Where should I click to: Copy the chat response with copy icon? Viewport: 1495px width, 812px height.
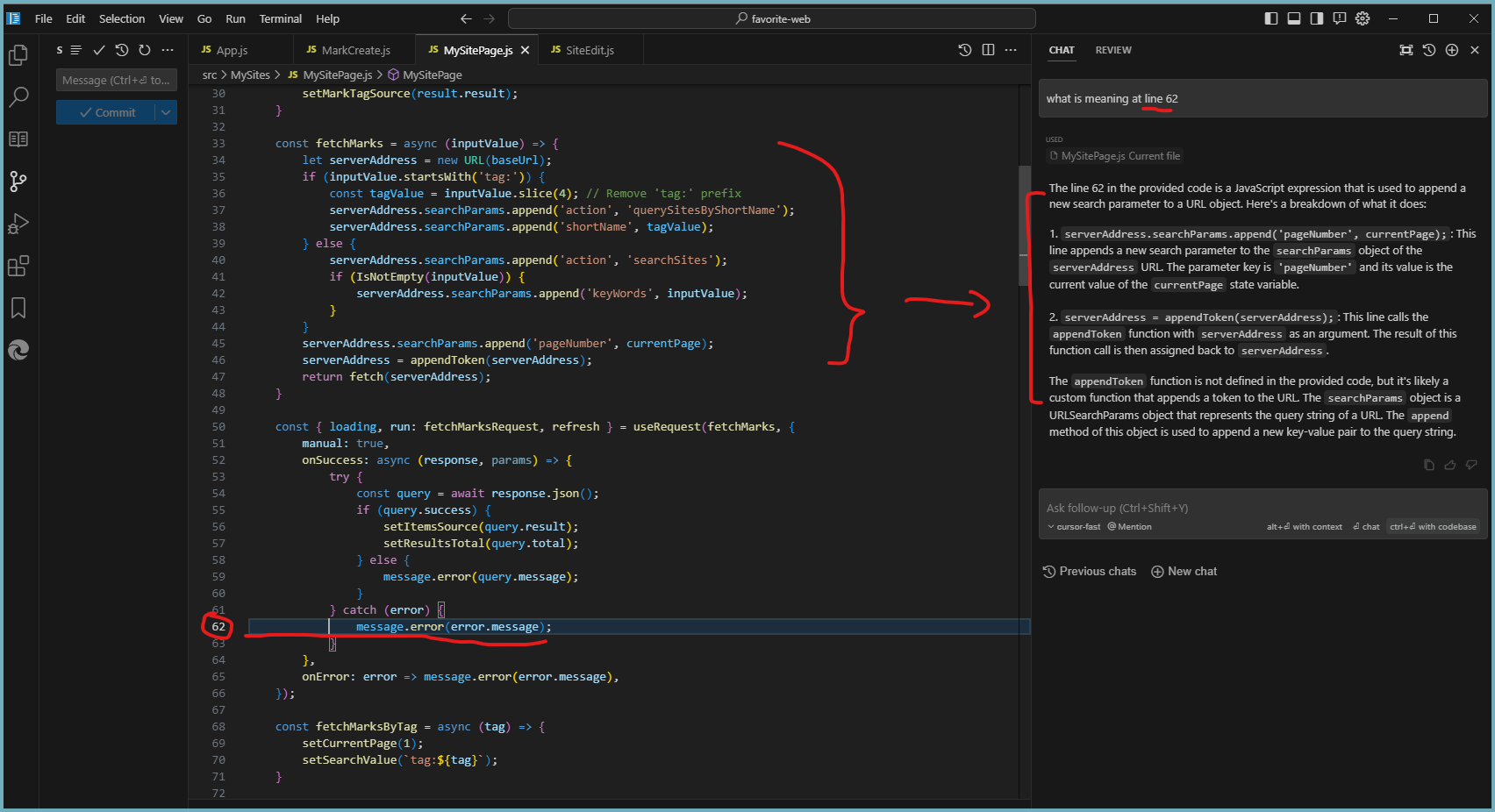click(1429, 465)
